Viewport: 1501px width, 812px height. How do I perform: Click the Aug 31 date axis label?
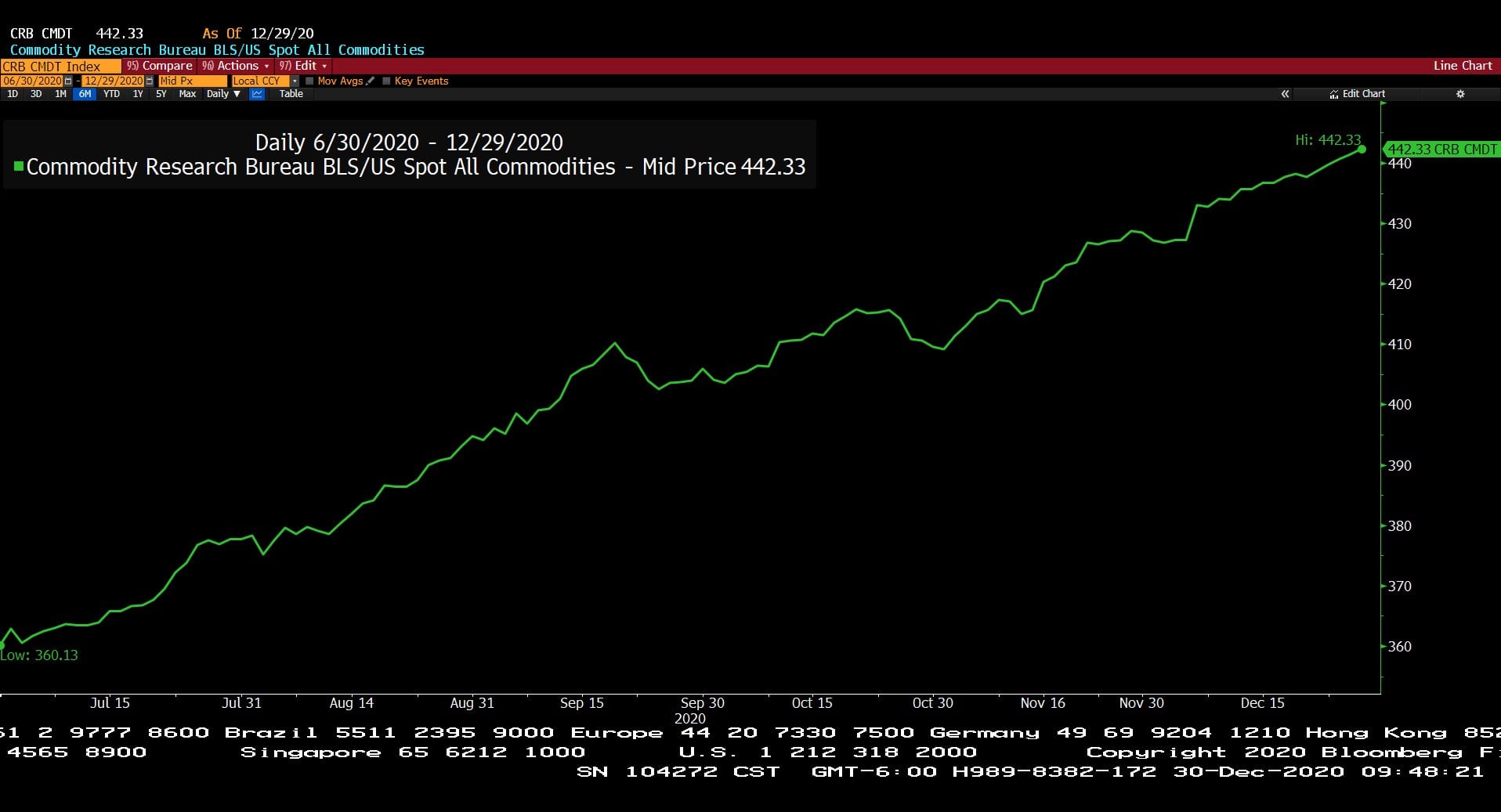tap(472, 703)
